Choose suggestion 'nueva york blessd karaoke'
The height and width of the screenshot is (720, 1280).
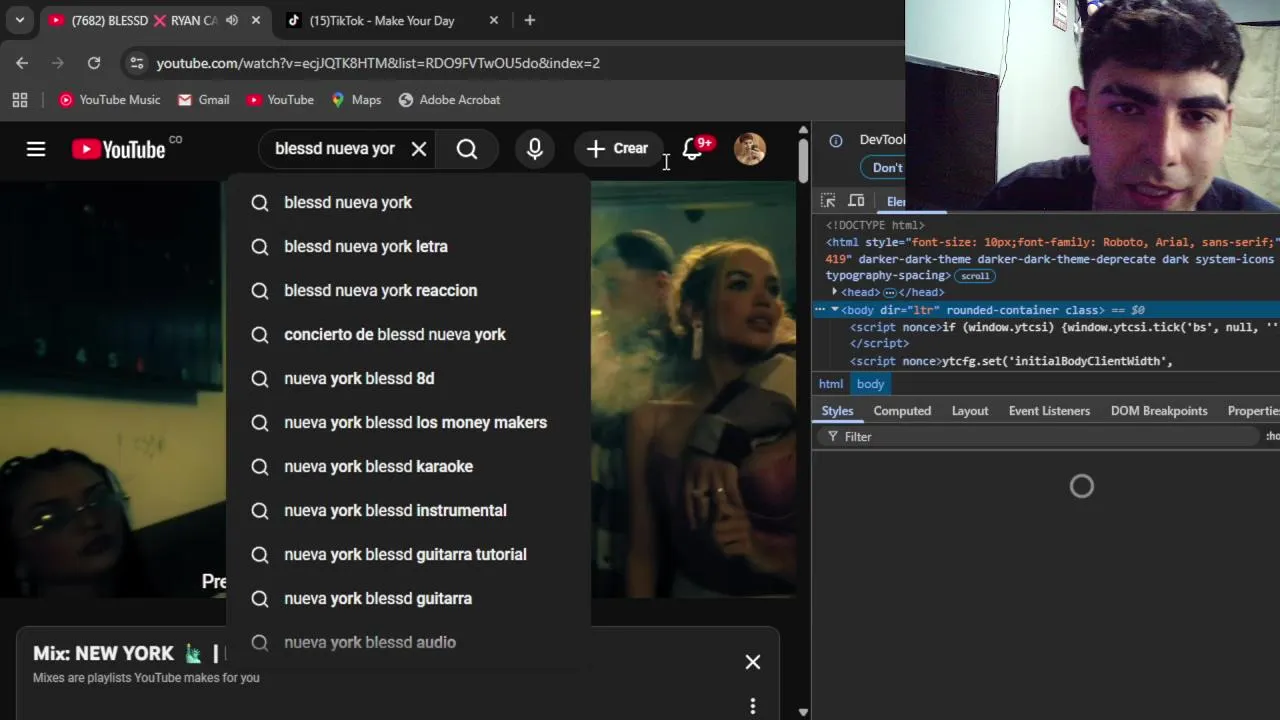pyautogui.click(x=409, y=466)
